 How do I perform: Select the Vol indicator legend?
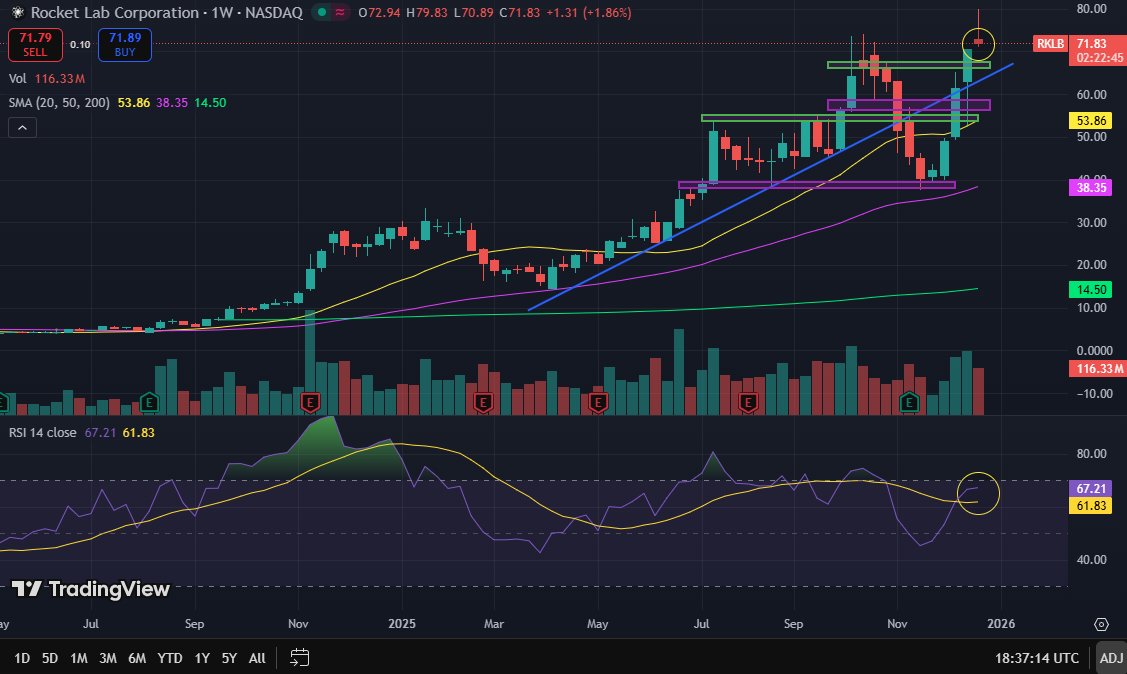coord(17,78)
